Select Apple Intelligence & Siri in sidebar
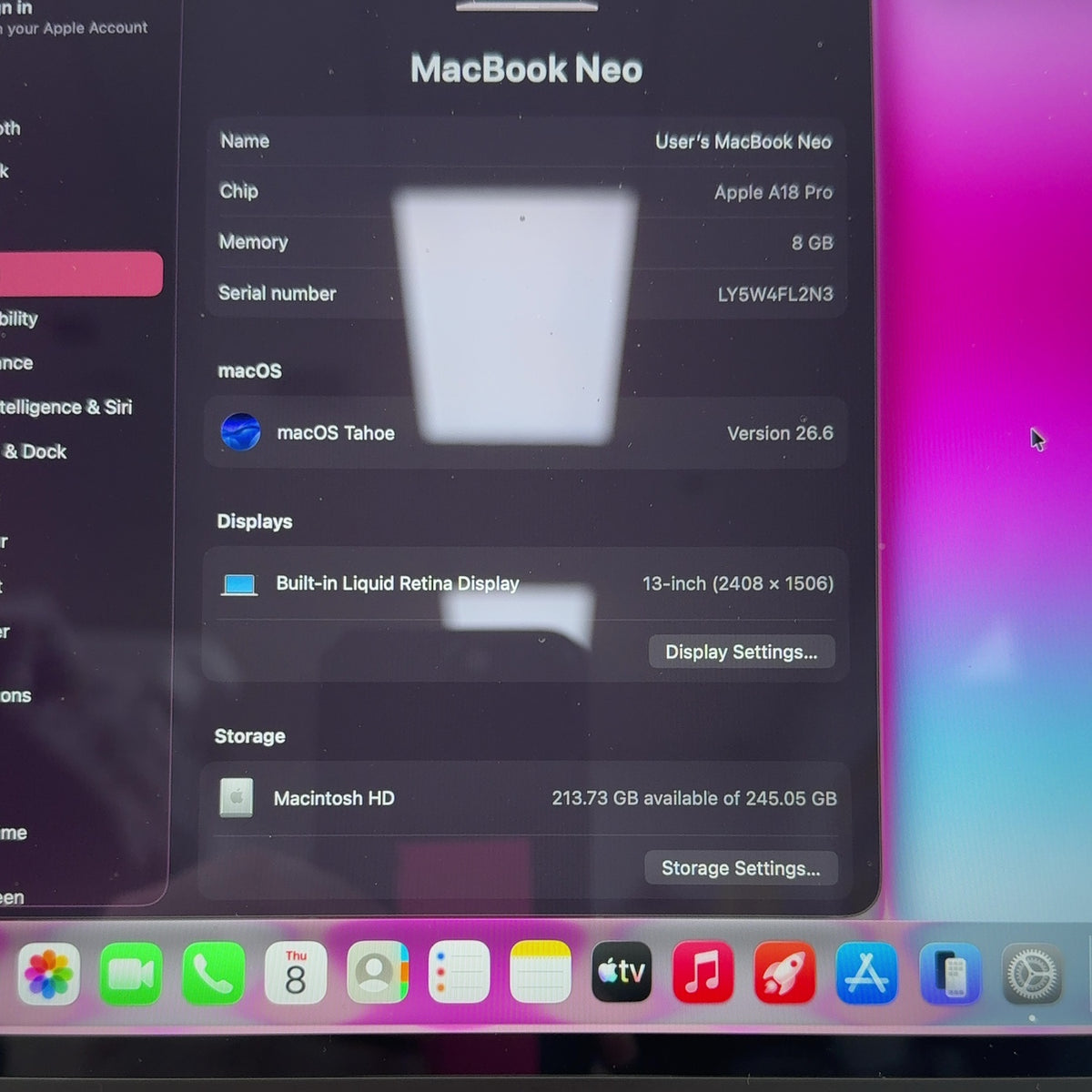This screenshot has height=1092, width=1092. [66, 407]
